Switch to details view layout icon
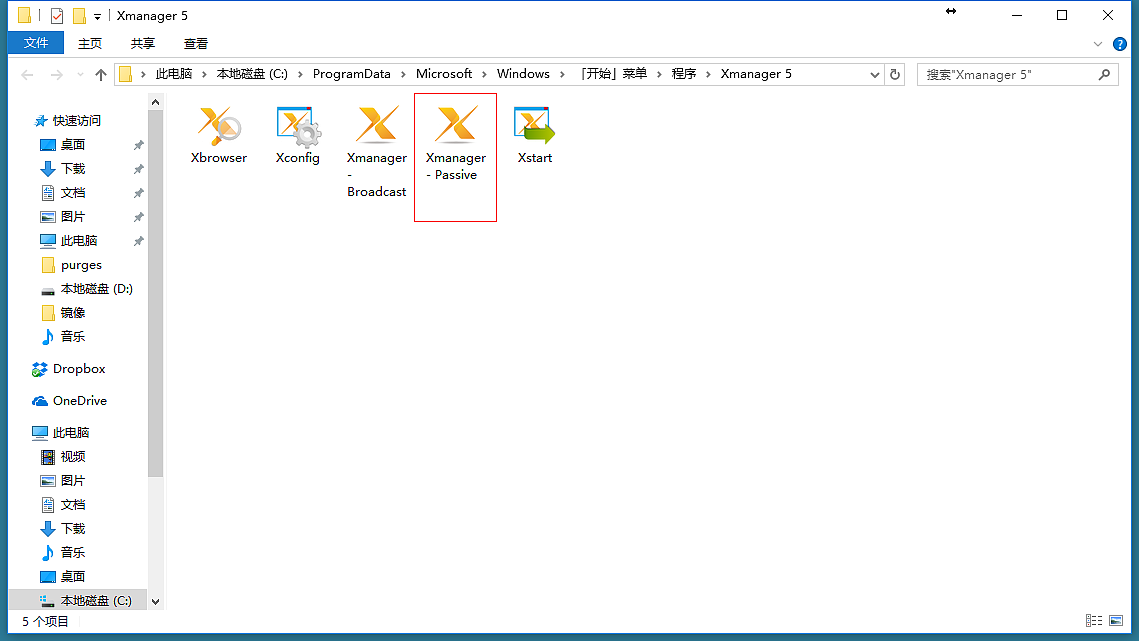The width and height of the screenshot is (1139, 641). (x=1093, y=621)
